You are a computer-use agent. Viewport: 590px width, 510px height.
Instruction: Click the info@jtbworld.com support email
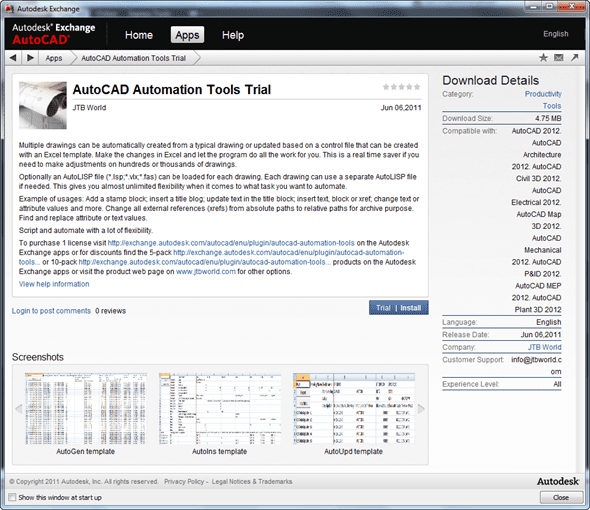(536, 365)
